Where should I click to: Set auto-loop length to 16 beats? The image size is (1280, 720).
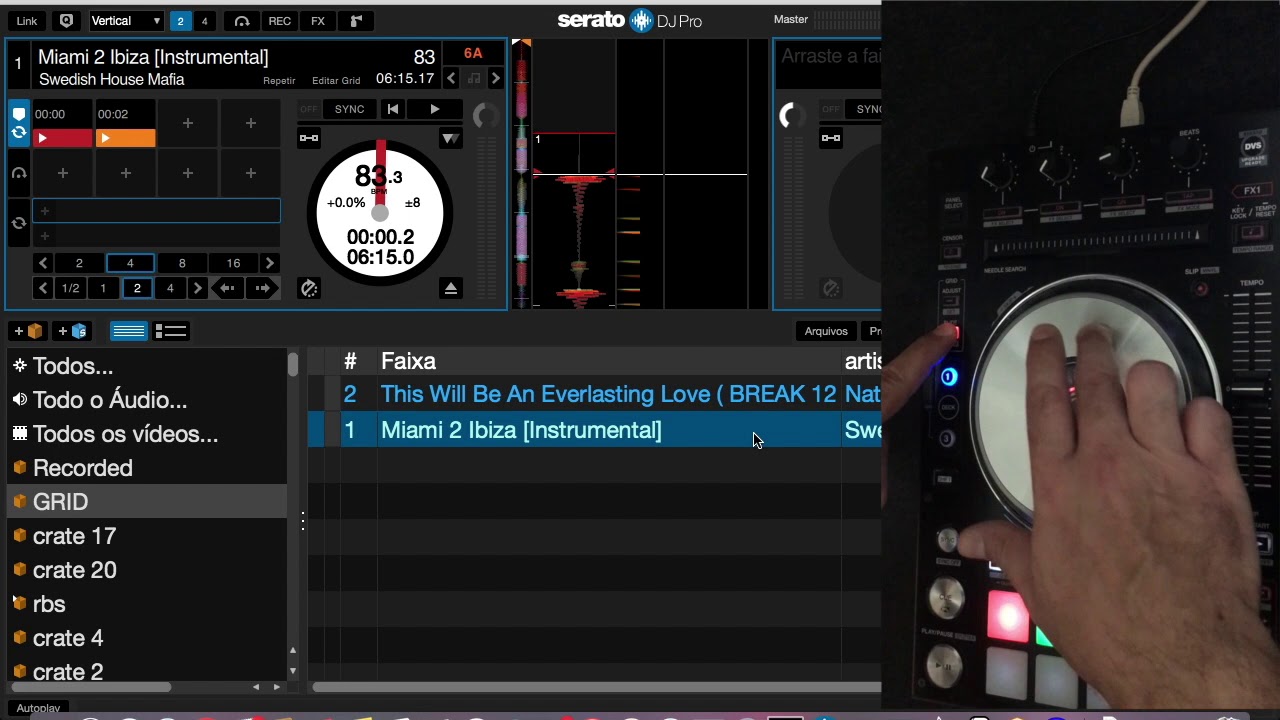coord(233,263)
